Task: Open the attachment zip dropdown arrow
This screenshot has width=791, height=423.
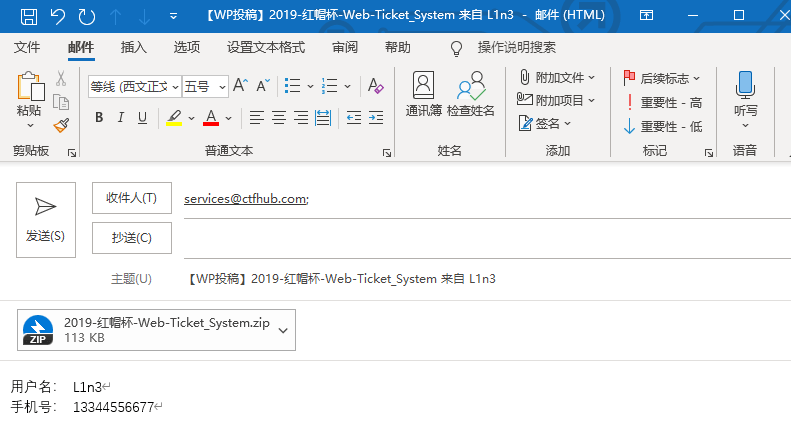Action: (x=282, y=329)
